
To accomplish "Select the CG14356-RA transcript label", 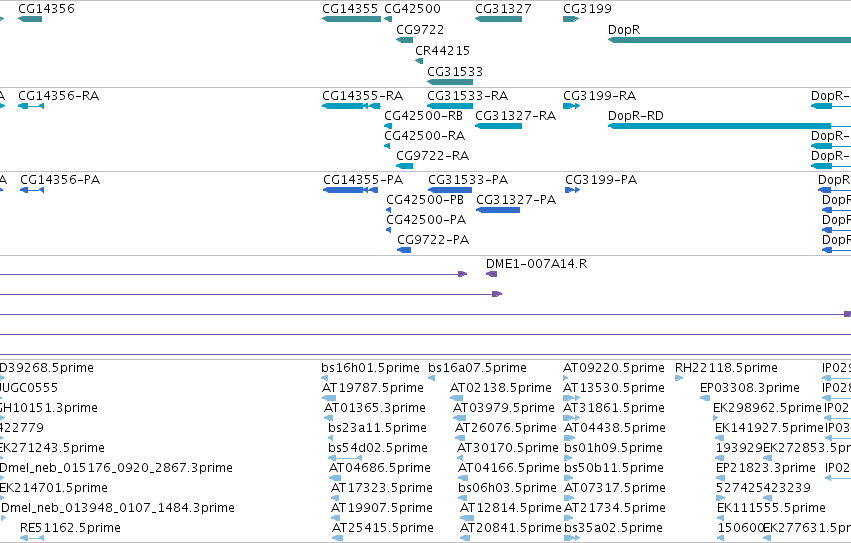I will point(59,96).
